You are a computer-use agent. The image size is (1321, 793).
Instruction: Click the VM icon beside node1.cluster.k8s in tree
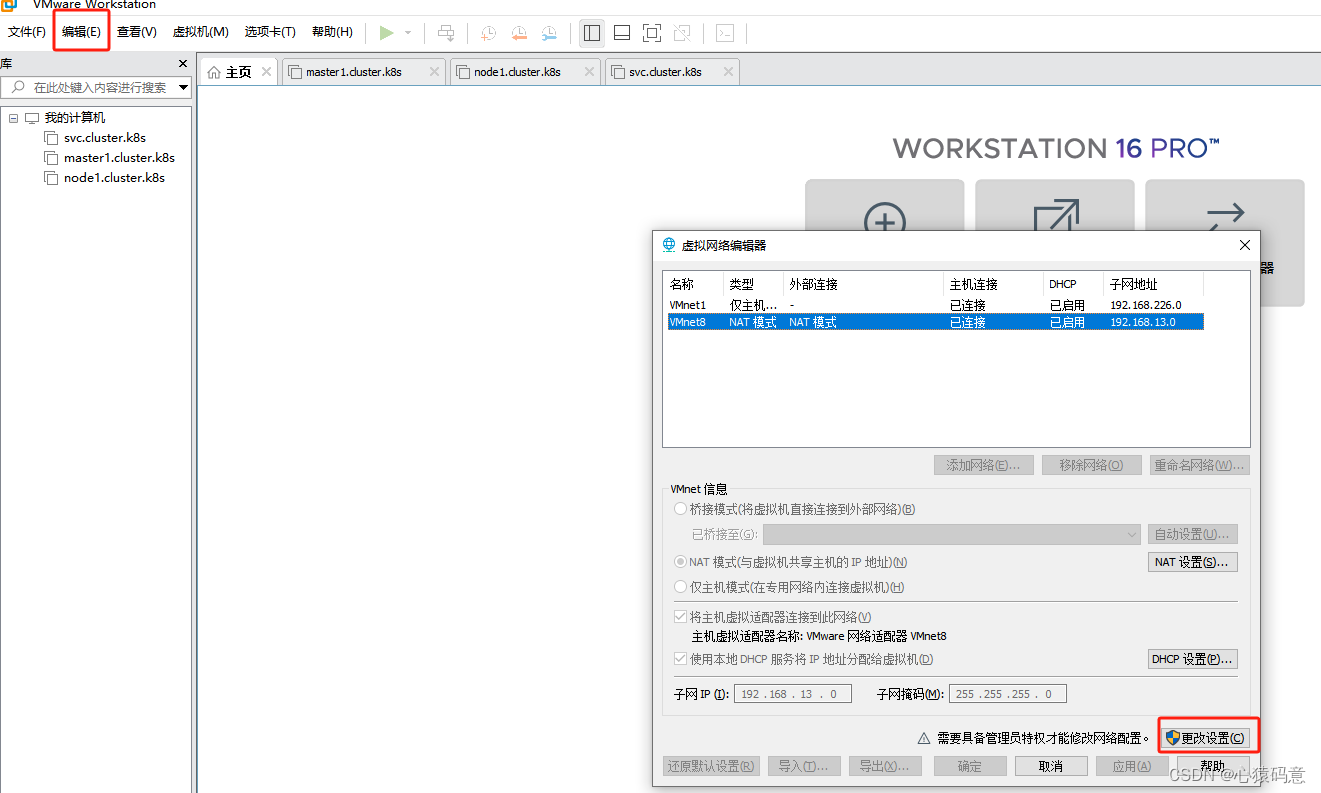[52, 178]
